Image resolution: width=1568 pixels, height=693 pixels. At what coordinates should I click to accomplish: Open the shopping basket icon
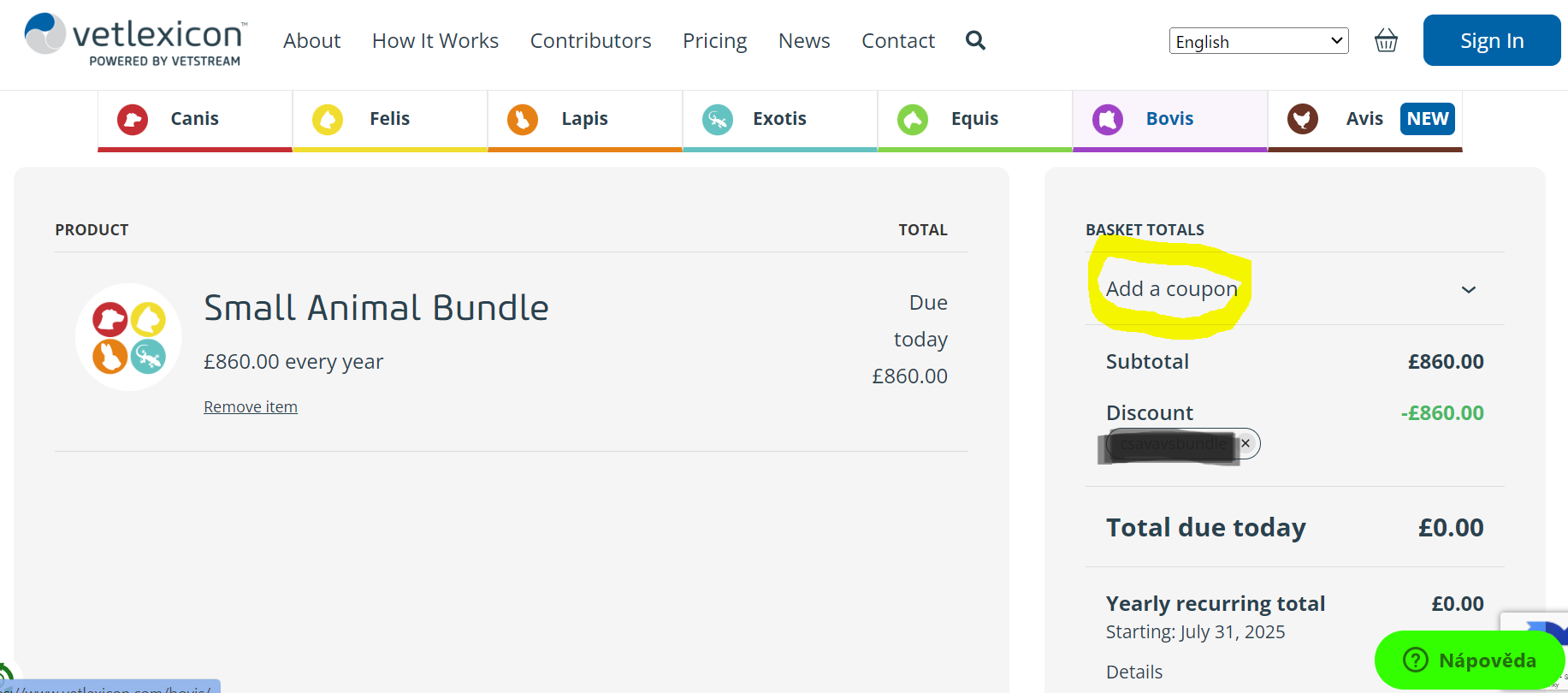tap(1386, 40)
